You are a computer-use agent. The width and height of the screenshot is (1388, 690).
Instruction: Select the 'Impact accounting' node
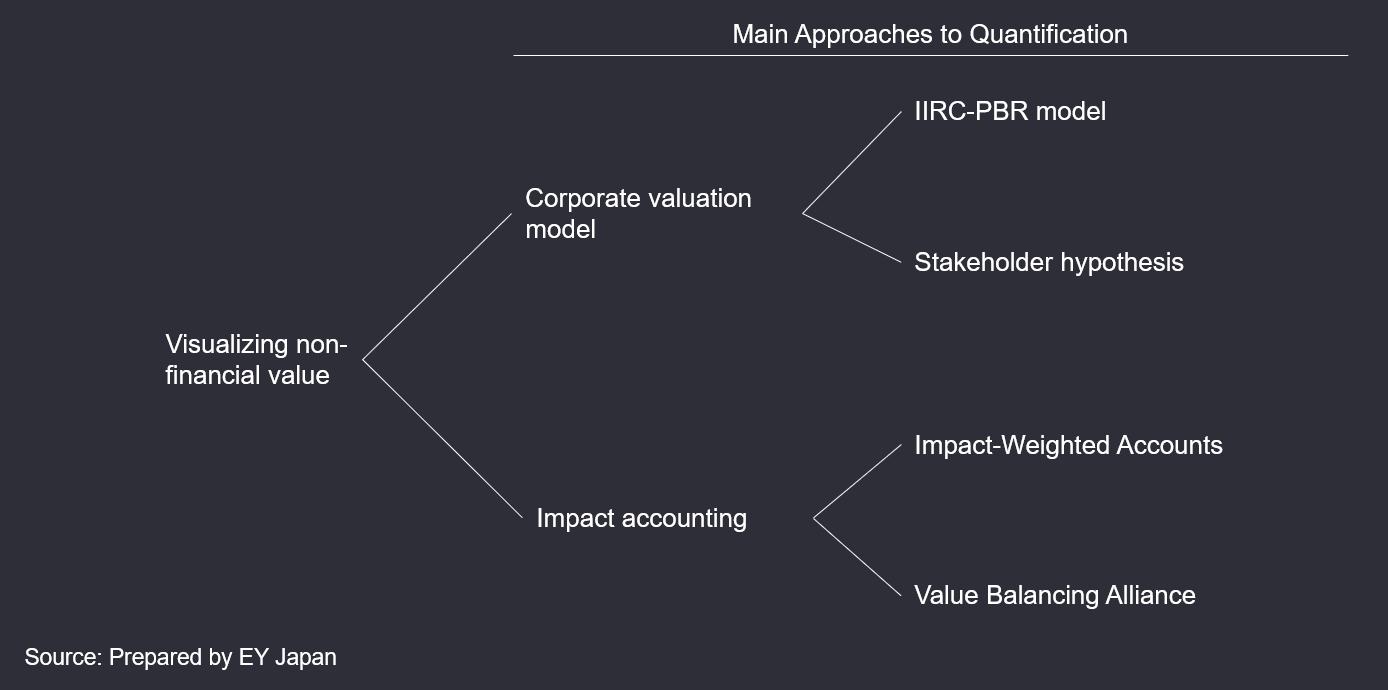pos(641,518)
